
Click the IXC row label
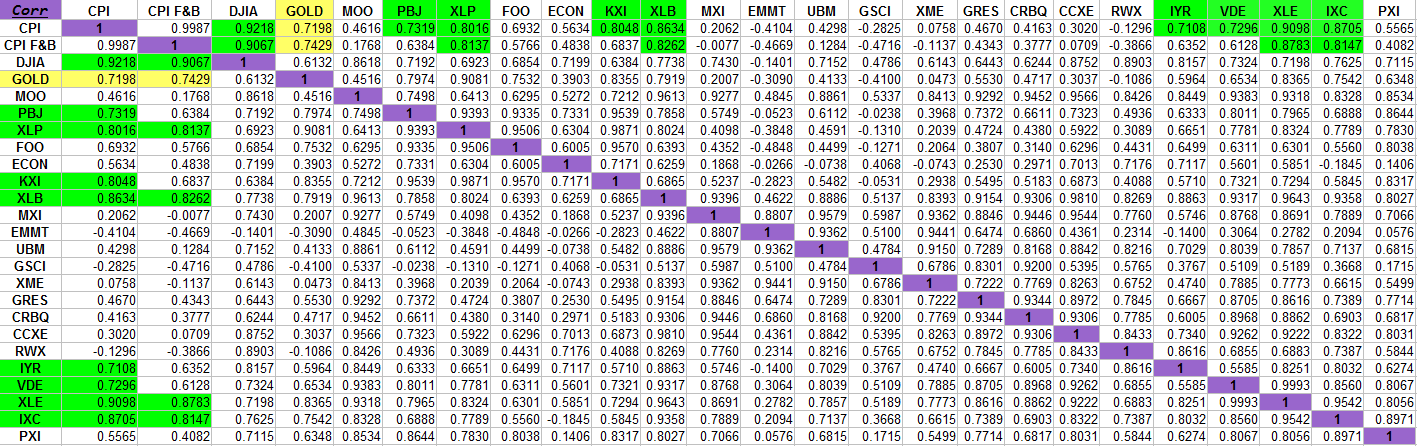click(x=30, y=420)
